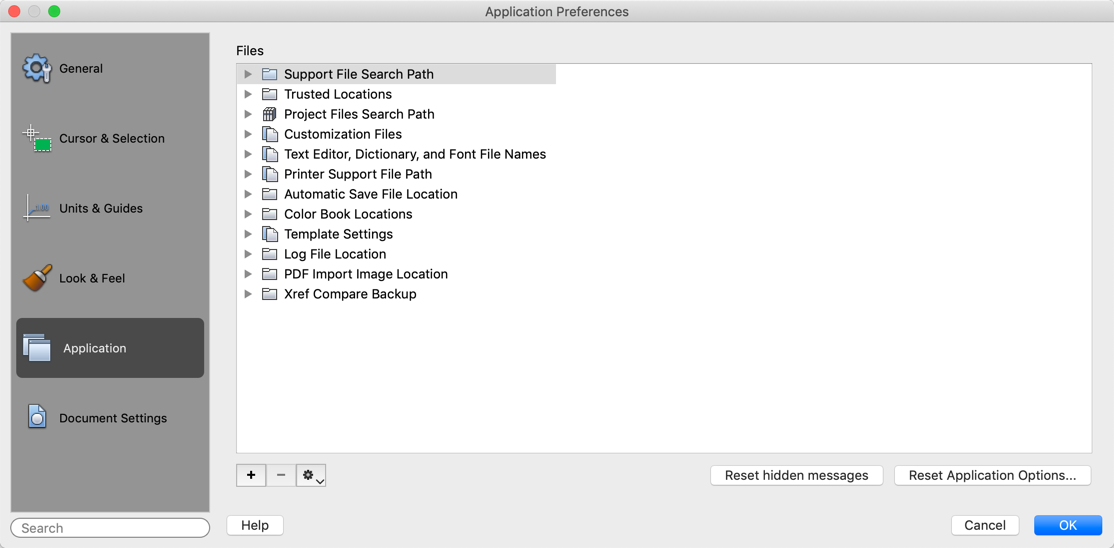Viewport: 1114px width, 548px height.
Task: Click the Document Settings page icon
Action: pyautogui.click(x=37, y=418)
